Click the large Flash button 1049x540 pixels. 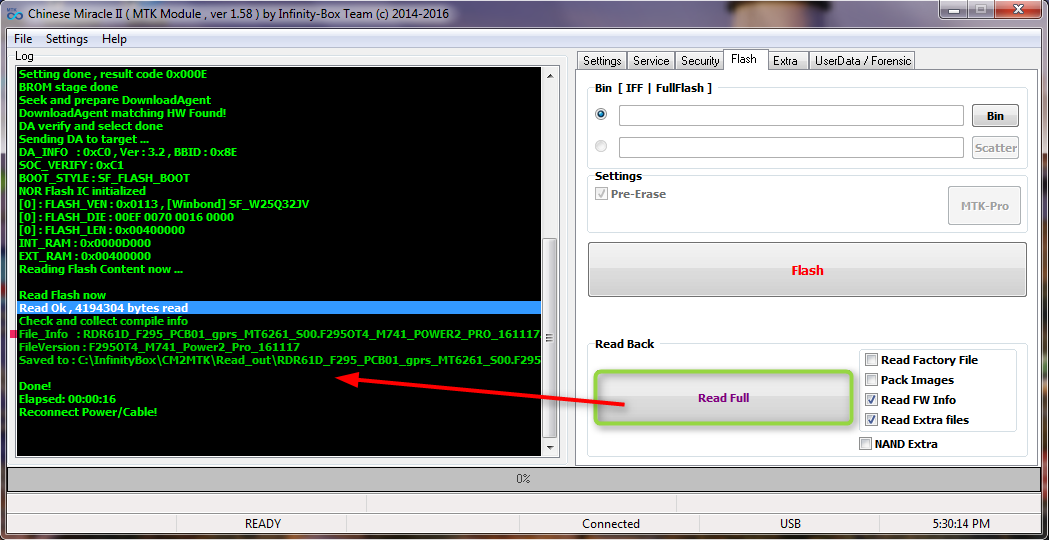[x=807, y=270]
